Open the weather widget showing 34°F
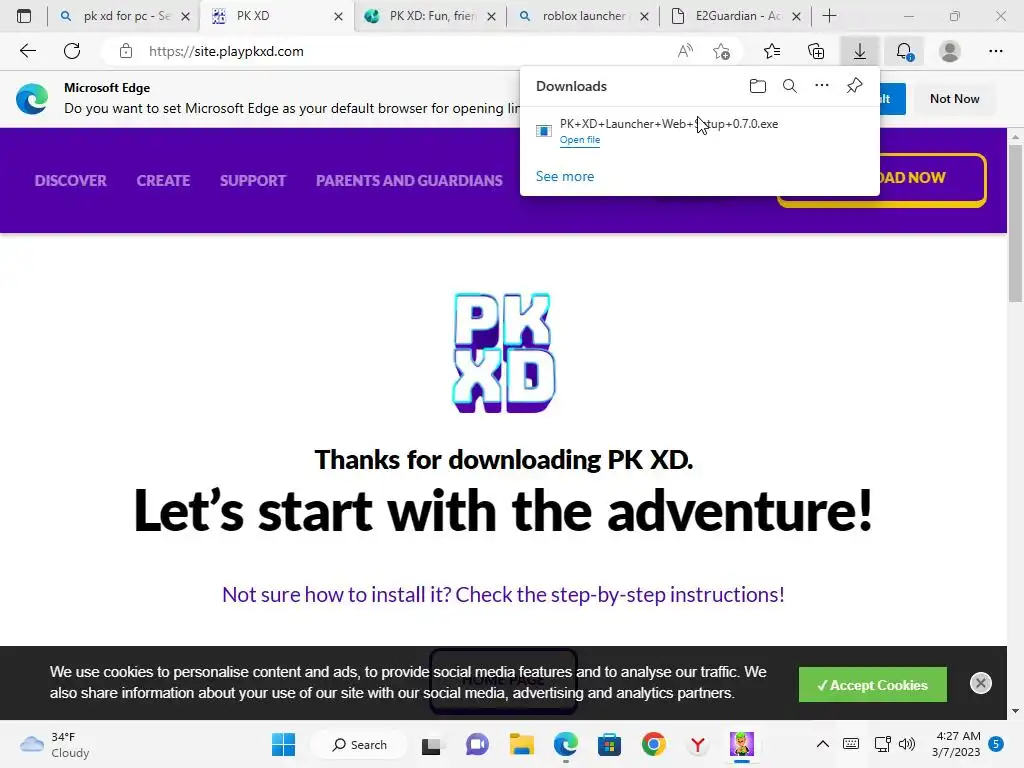The width and height of the screenshot is (1024, 768). click(x=55, y=744)
